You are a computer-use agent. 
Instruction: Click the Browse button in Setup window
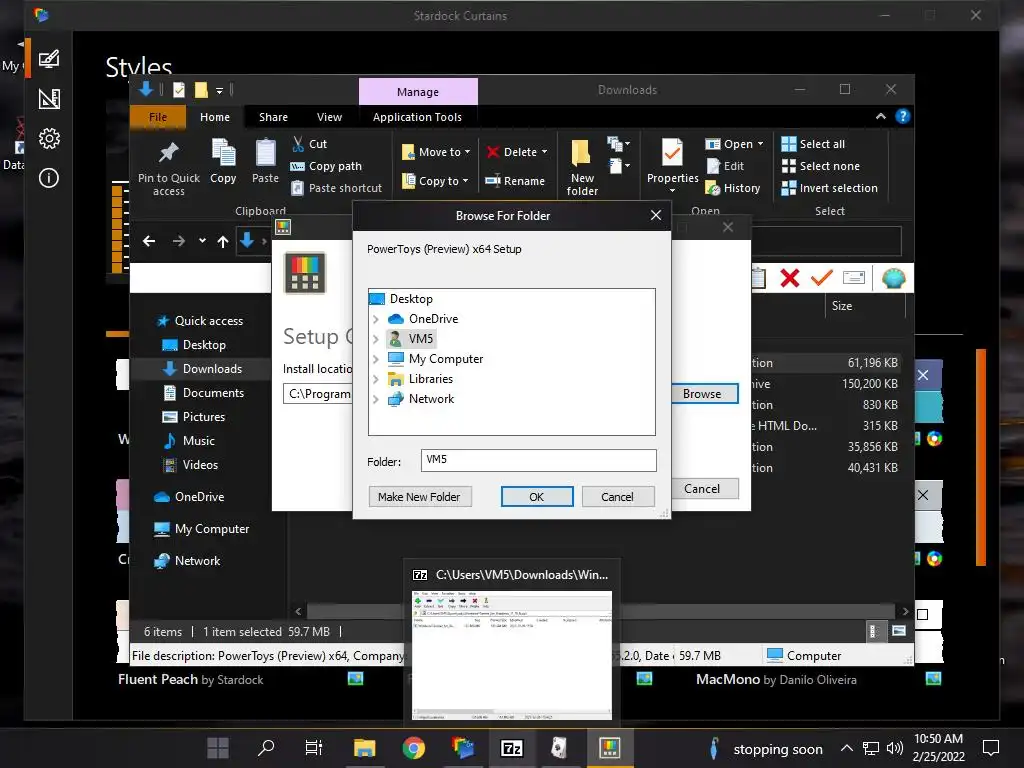click(x=705, y=394)
